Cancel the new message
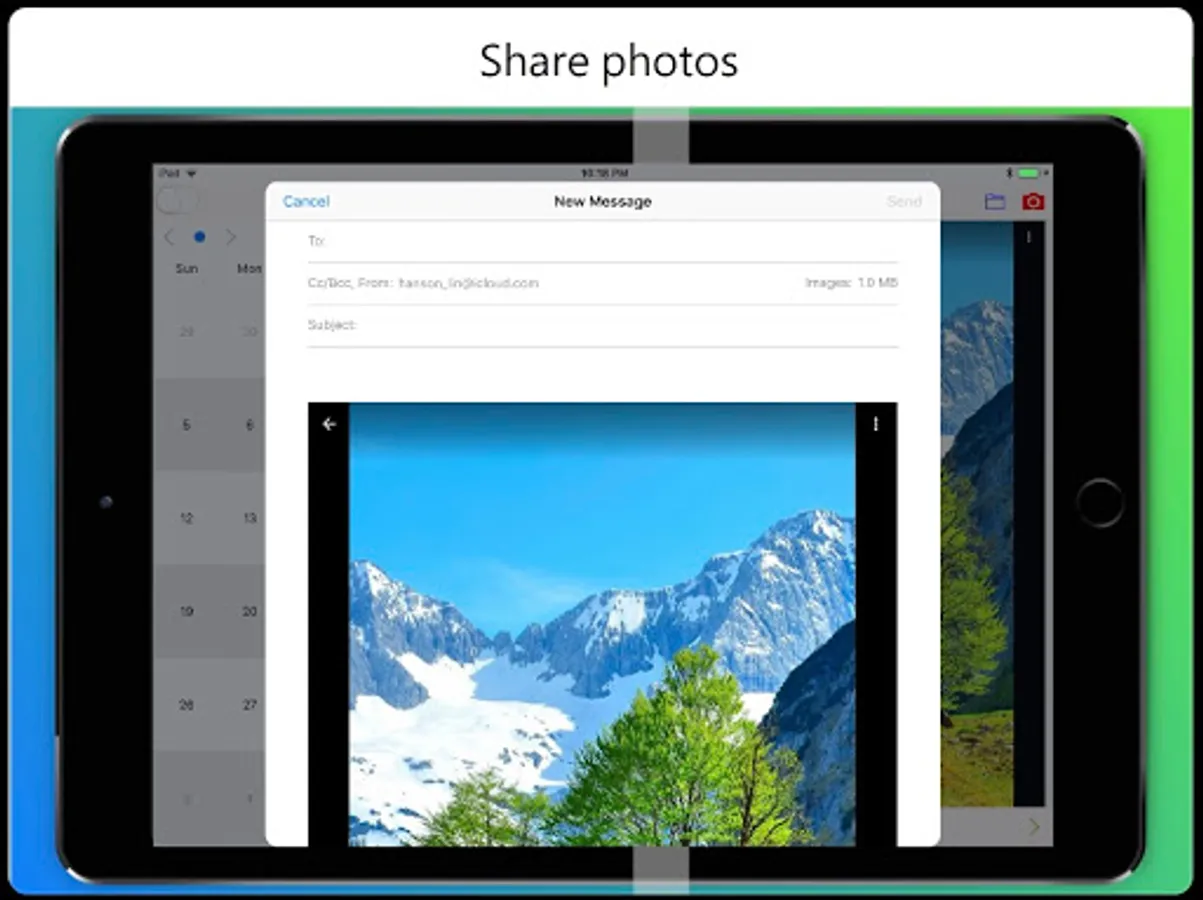This screenshot has height=900, width=1203. pyautogui.click(x=306, y=201)
